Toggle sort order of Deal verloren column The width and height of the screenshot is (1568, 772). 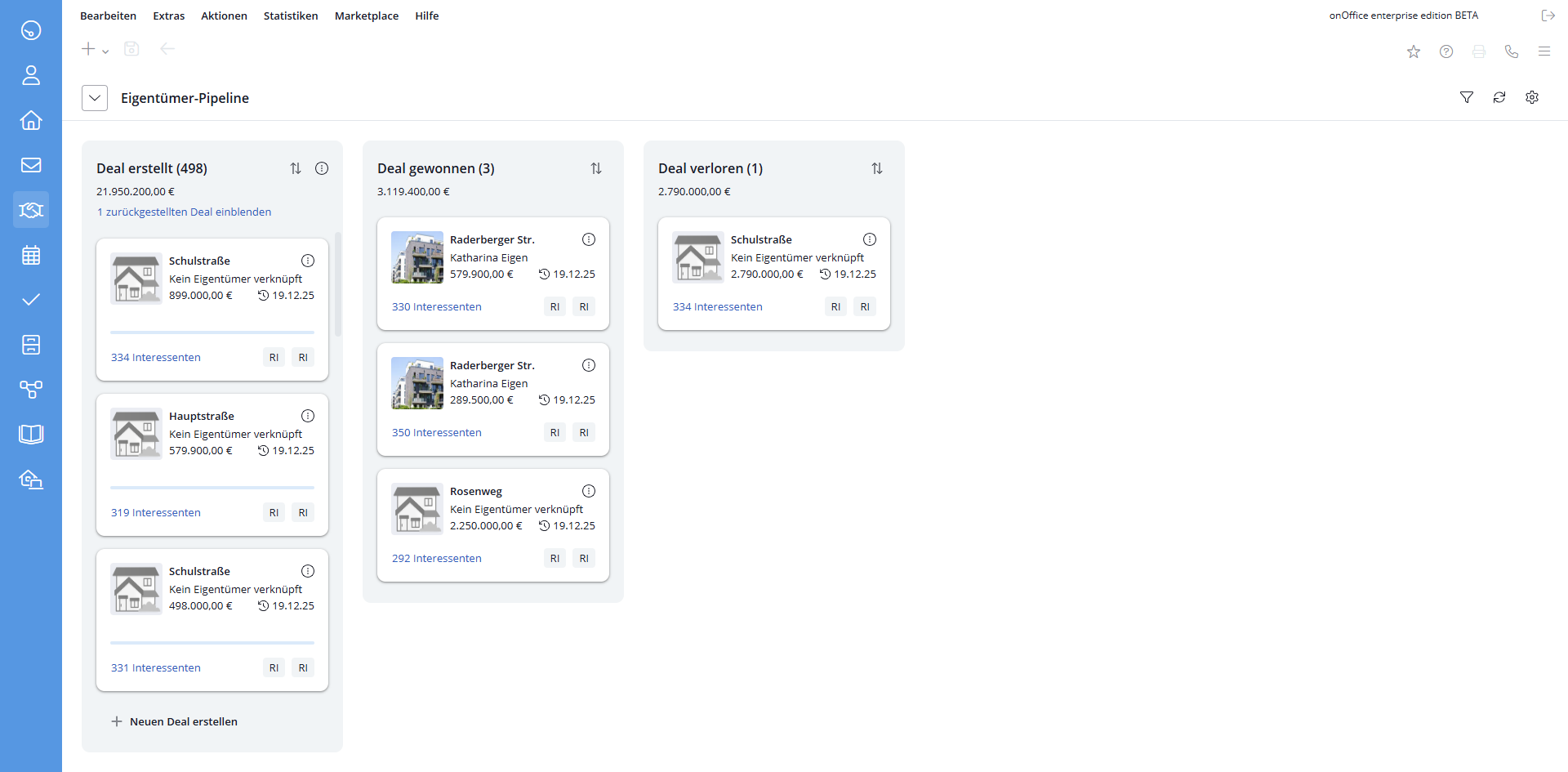[x=877, y=168]
